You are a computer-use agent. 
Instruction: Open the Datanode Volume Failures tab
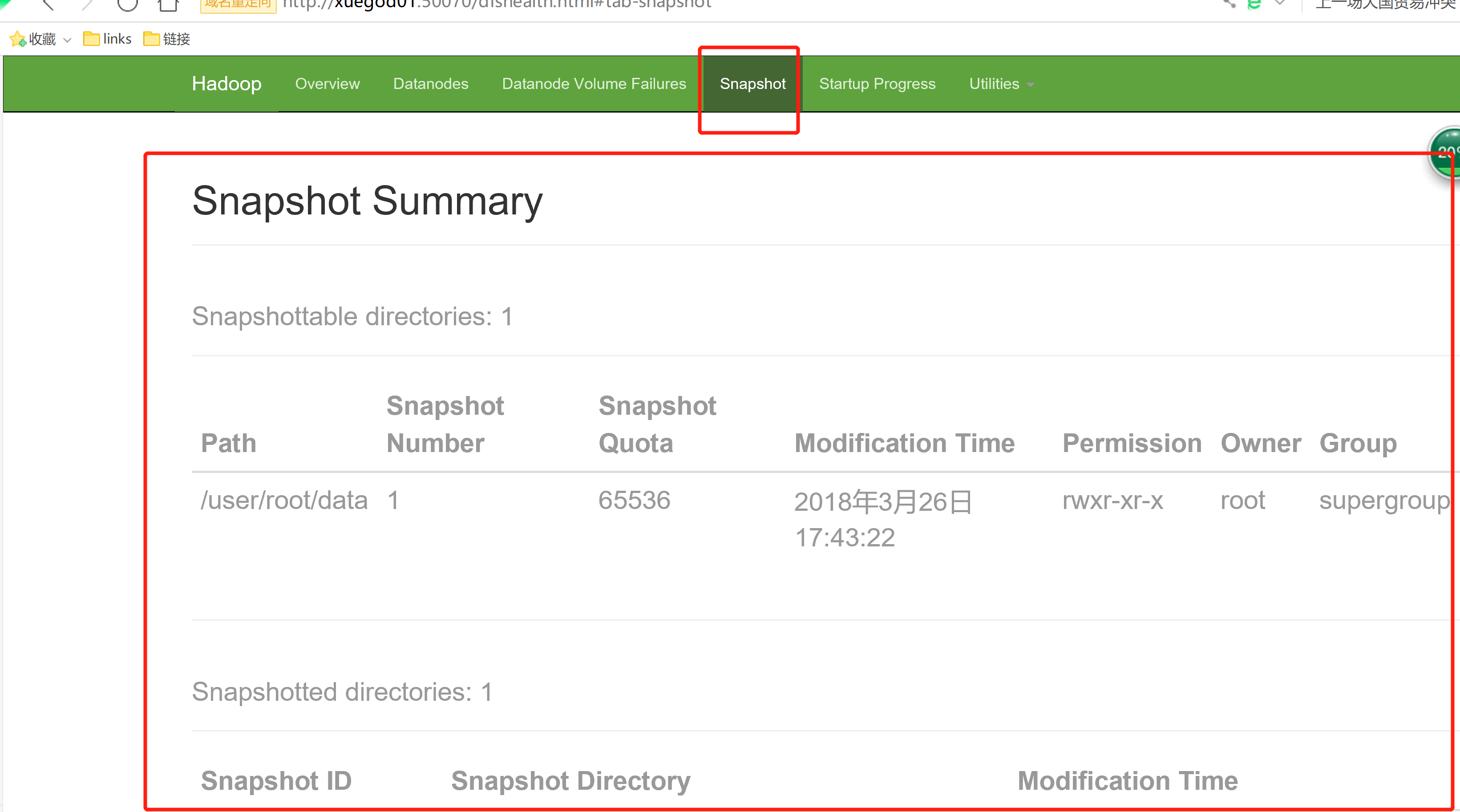coord(594,84)
